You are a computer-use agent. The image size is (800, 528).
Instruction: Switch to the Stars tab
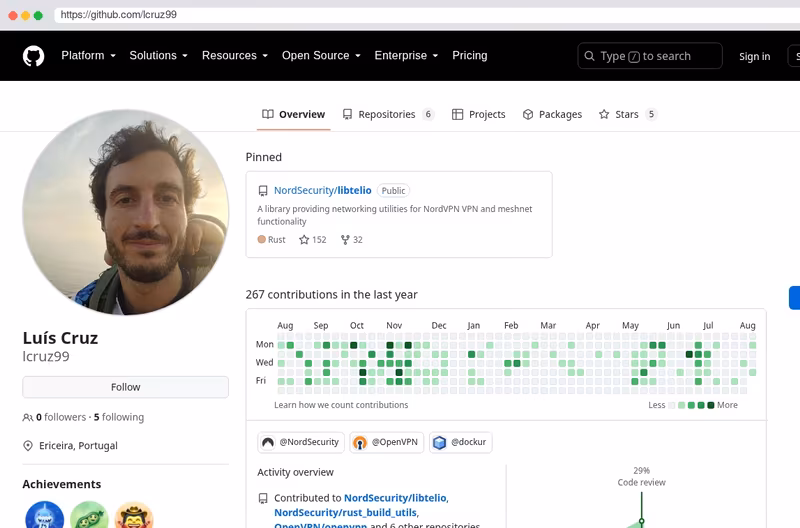[x=628, y=114]
